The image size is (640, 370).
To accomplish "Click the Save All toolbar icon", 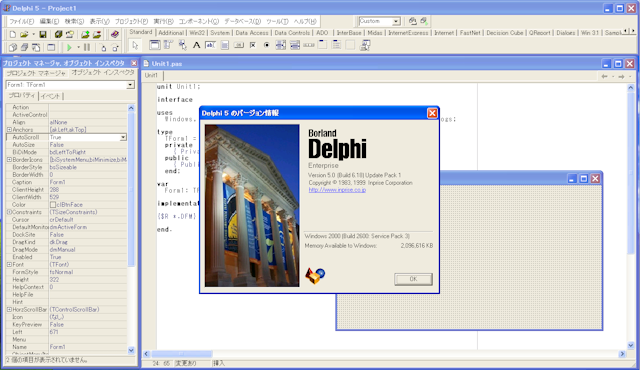I will coord(58,35).
